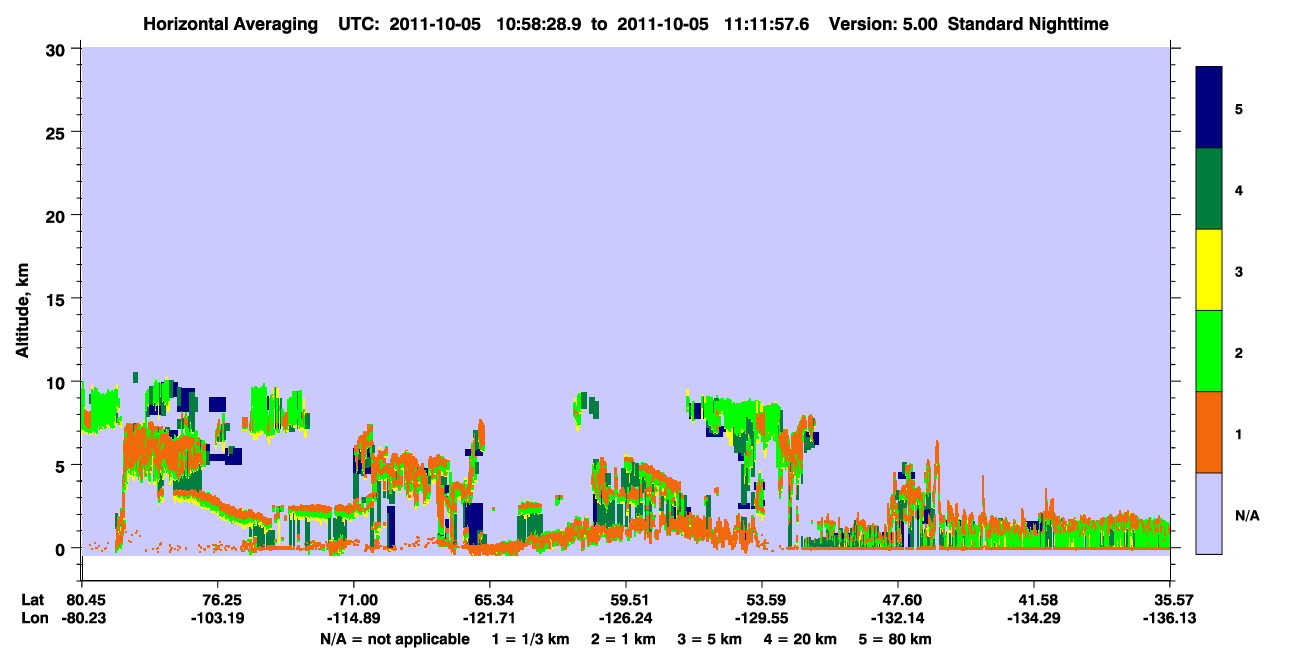1300x667 pixels.
Task: Click longitude value -103.19
Action: click(218, 618)
